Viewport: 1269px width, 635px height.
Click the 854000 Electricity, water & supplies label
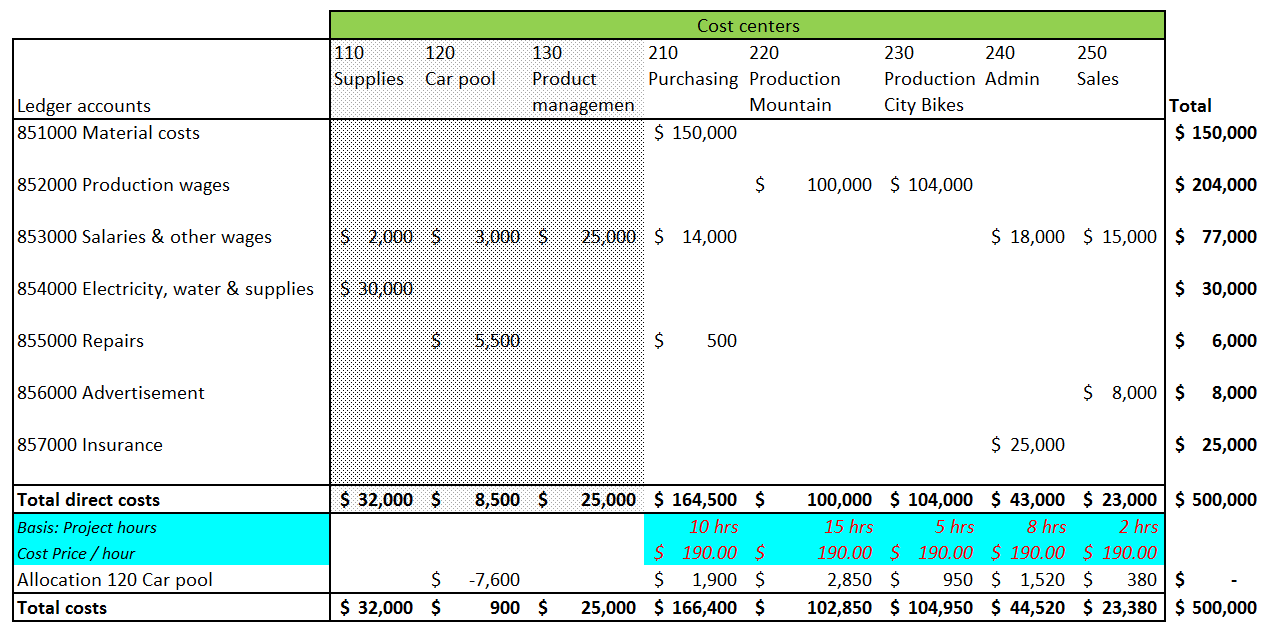166,289
